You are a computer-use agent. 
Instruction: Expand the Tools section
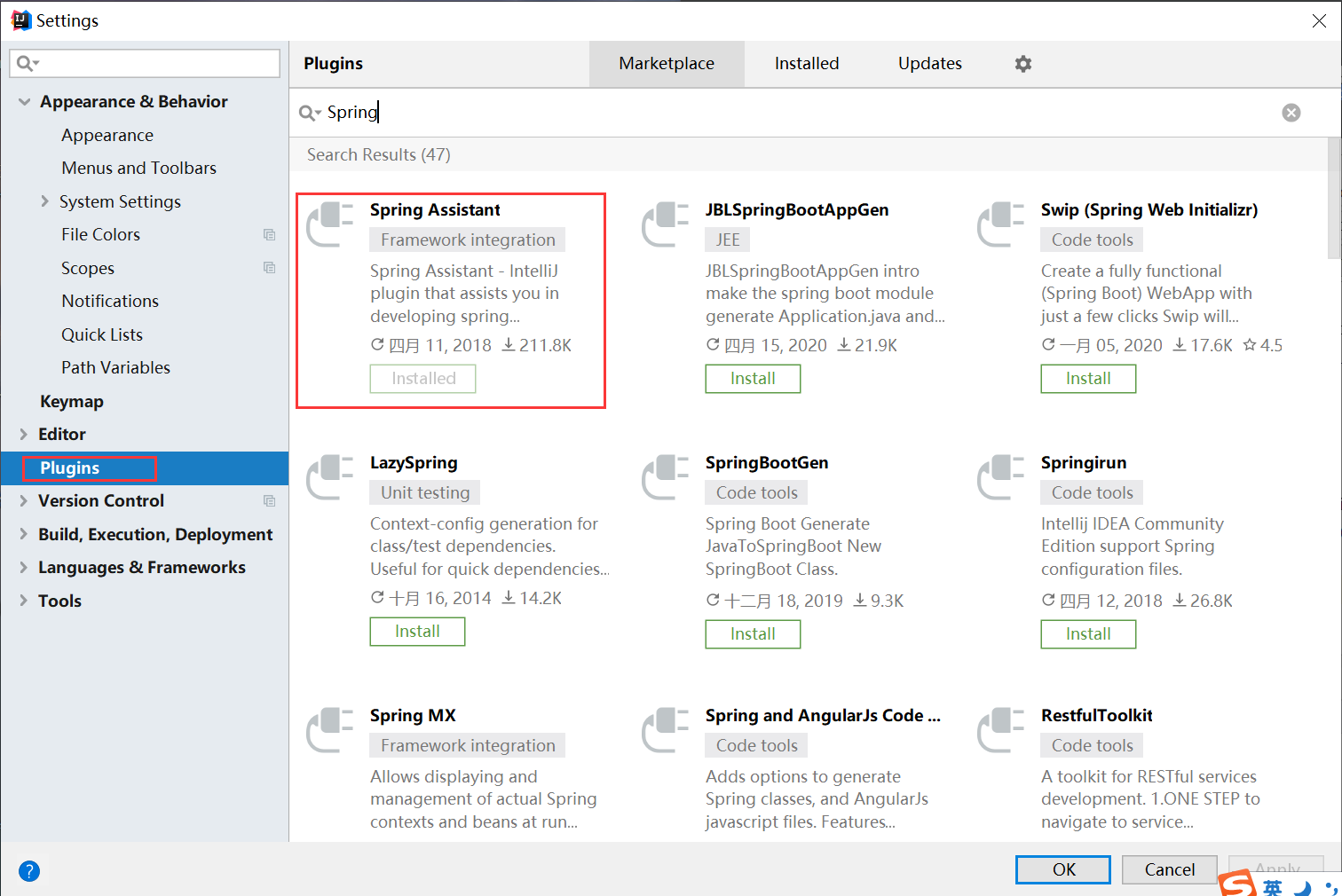24,601
